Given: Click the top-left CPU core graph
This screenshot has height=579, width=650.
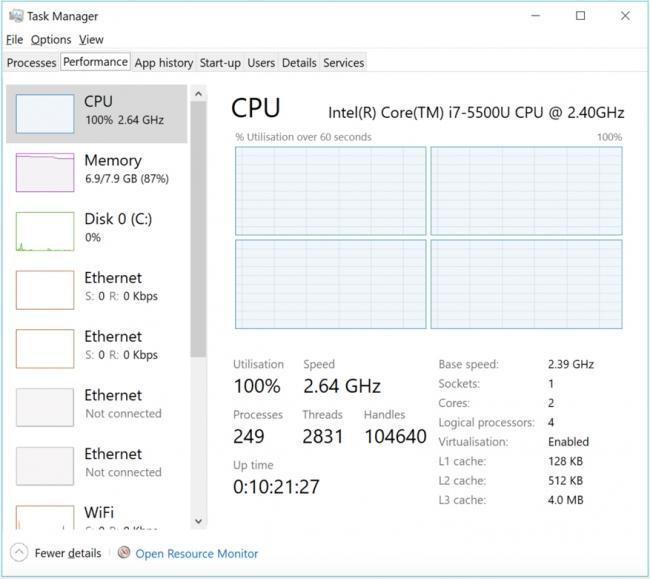Looking at the screenshot, I should pos(330,191).
